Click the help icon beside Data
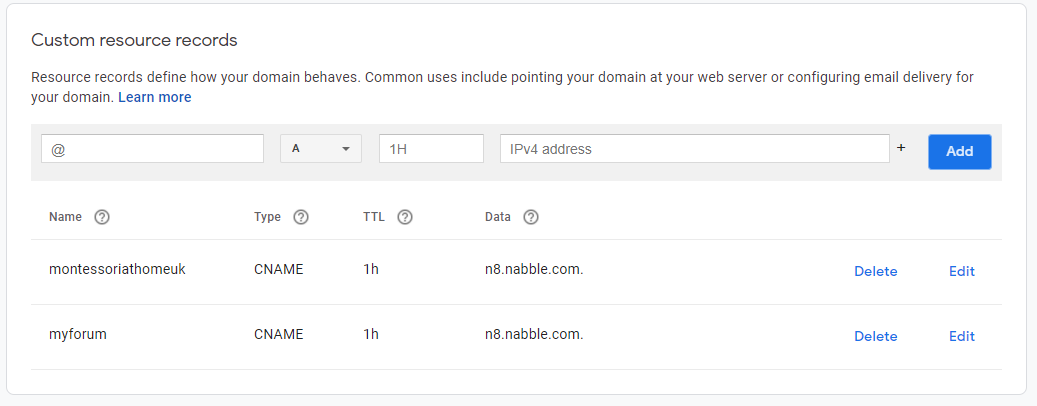 point(531,217)
